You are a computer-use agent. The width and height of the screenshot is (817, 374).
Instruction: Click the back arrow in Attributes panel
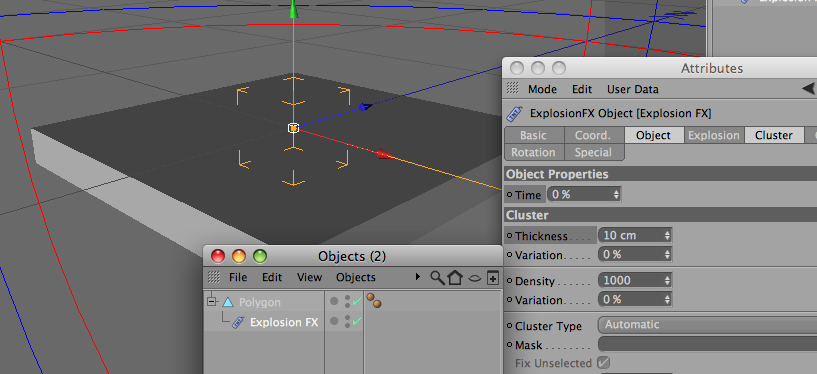coord(808,89)
